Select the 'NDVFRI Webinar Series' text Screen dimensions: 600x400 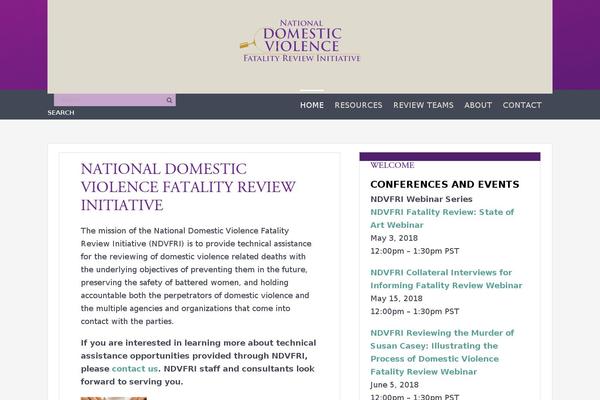(421, 199)
